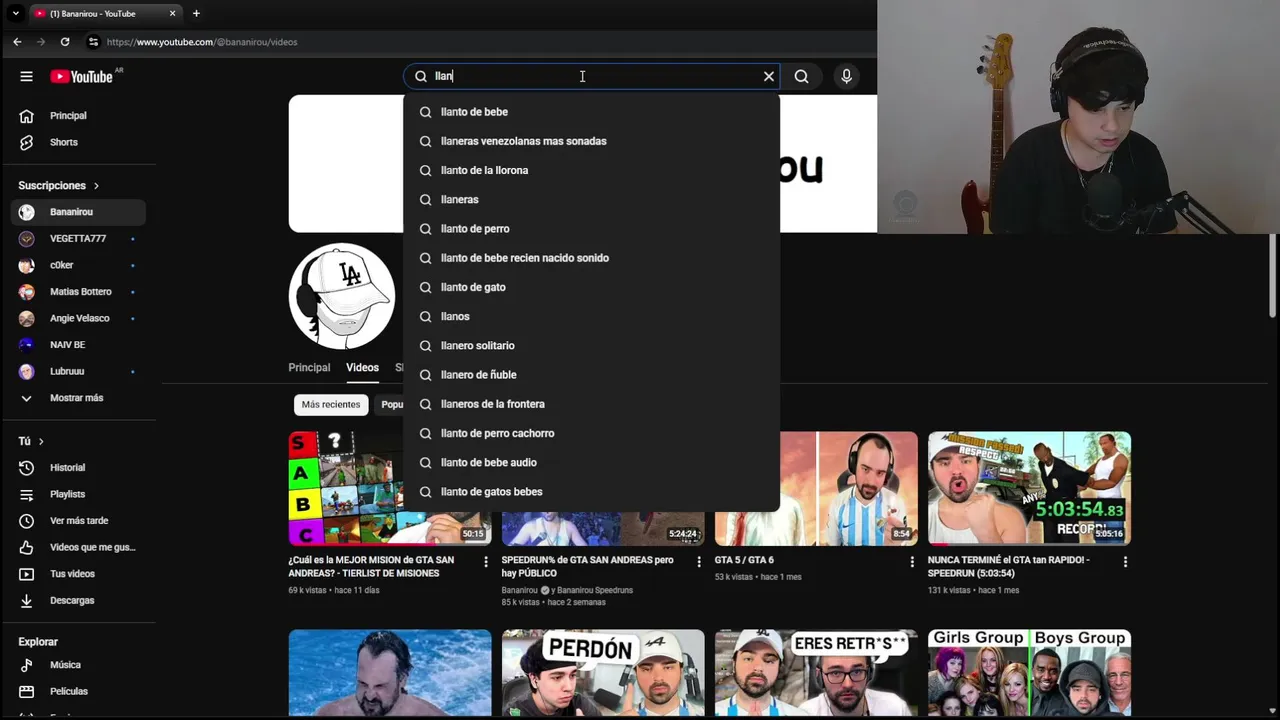Select suggestion 'llanto de gato'

point(591,287)
